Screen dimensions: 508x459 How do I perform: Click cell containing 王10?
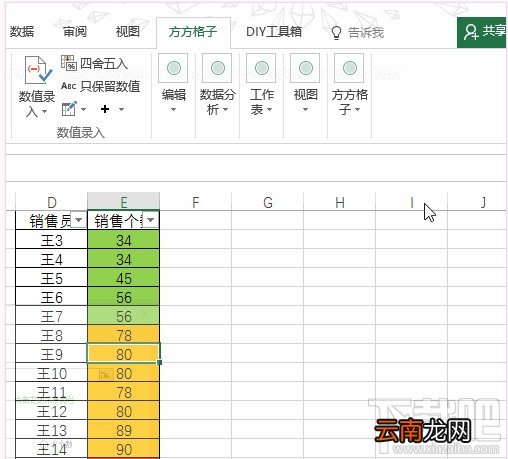[51, 373]
